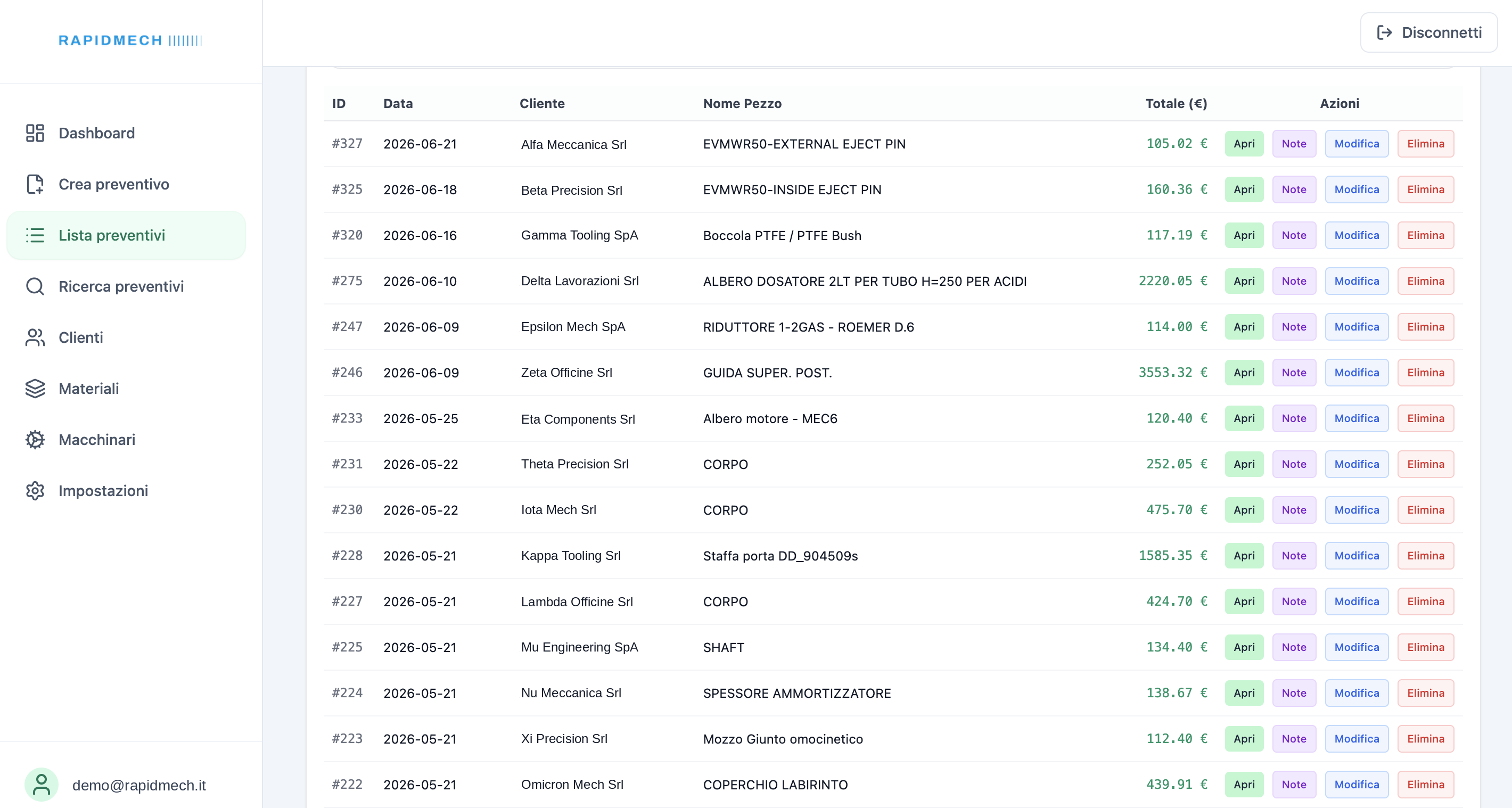The image size is (1512, 808).
Task: Click Elimina for quote #230
Action: [x=1425, y=510]
